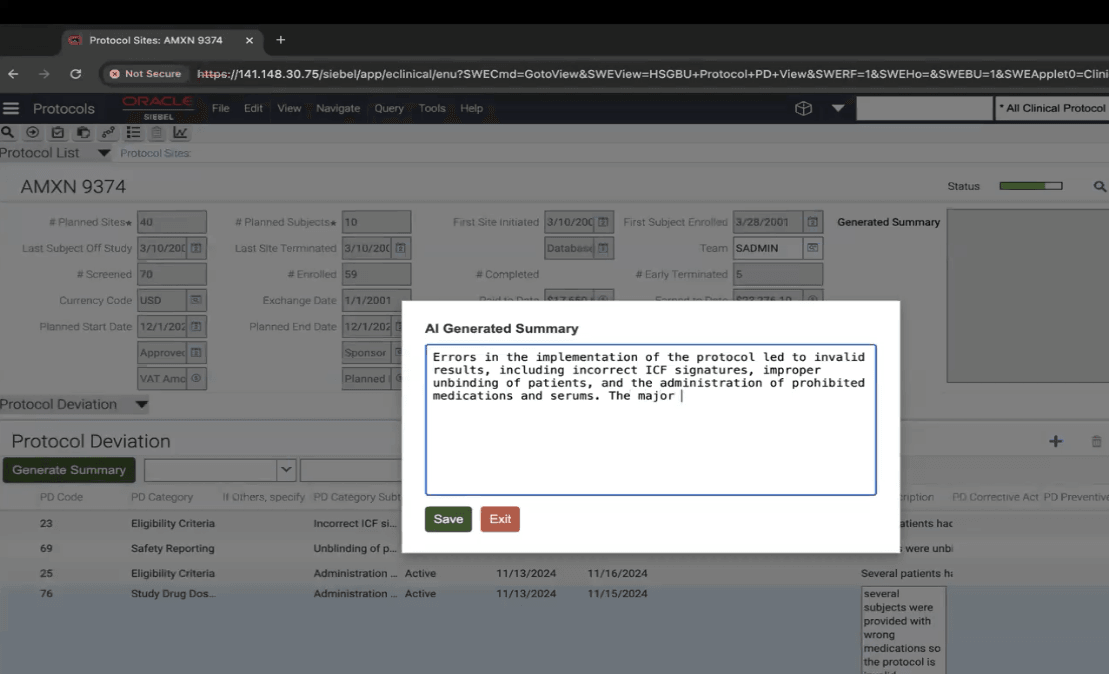Close the Protocol Sites browser tab
The width and height of the screenshot is (1109, 674).
(249, 40)
